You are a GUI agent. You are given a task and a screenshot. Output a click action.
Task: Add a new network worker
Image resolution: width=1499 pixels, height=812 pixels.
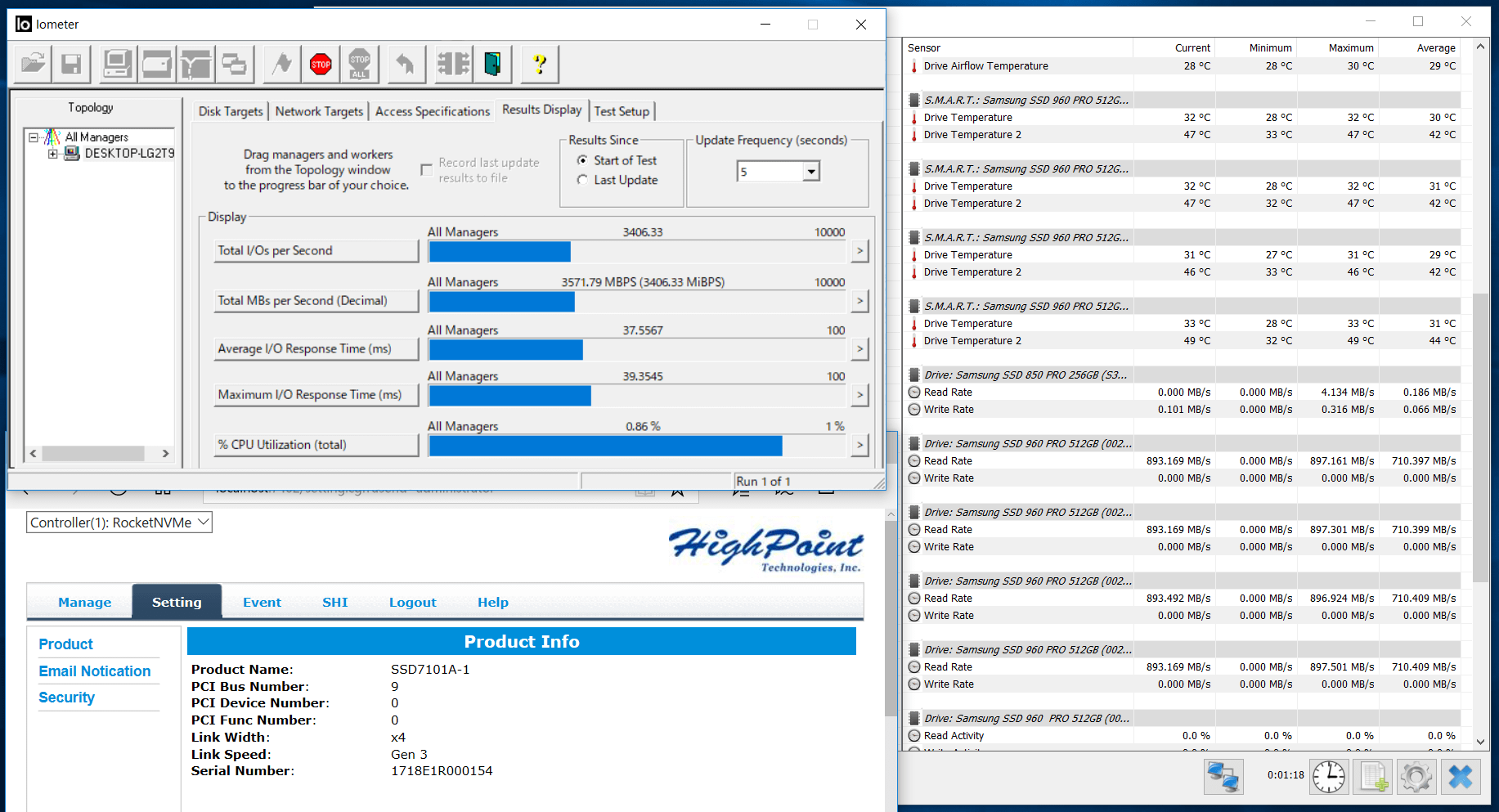196,64
